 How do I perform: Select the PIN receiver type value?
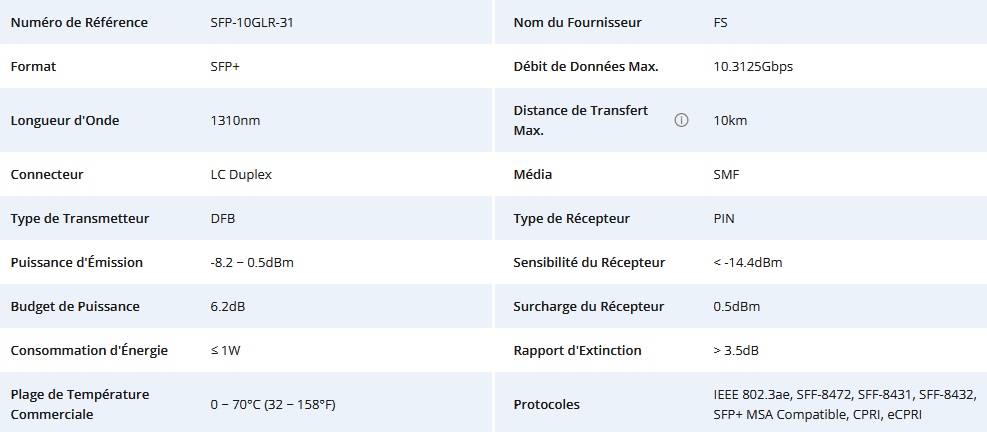tap(724, 218)
